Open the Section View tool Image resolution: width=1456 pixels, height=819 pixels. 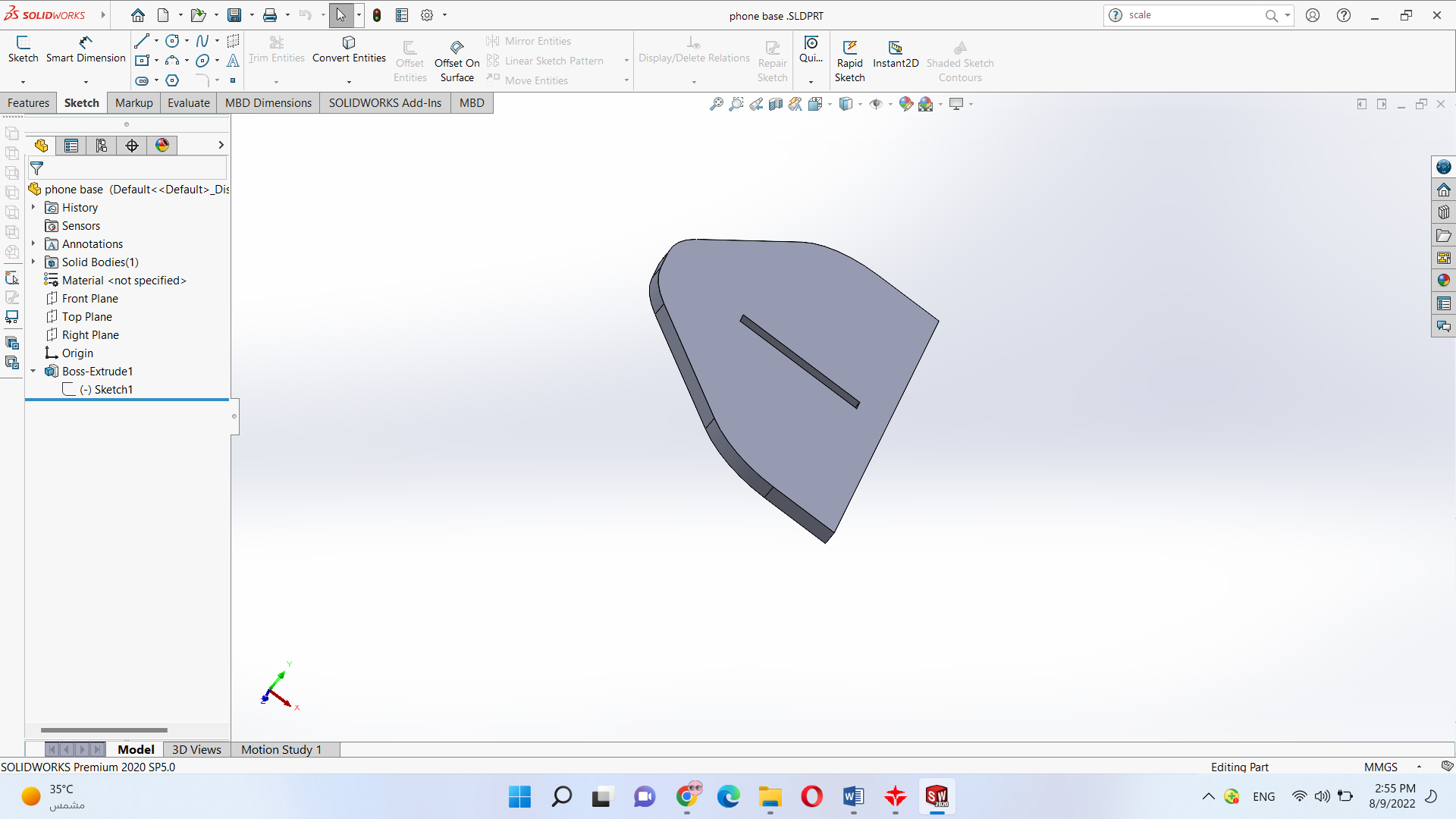coord(775,104)
